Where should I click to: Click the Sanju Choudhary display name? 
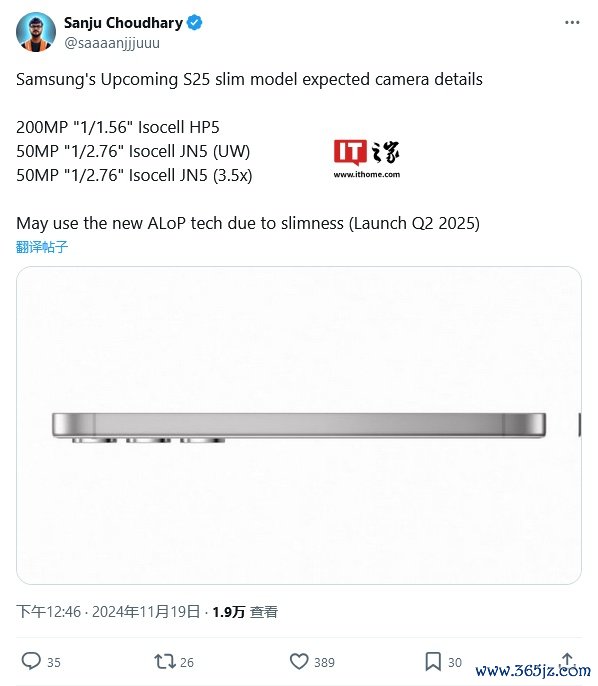pyautogui.click(x=123, y=23)
